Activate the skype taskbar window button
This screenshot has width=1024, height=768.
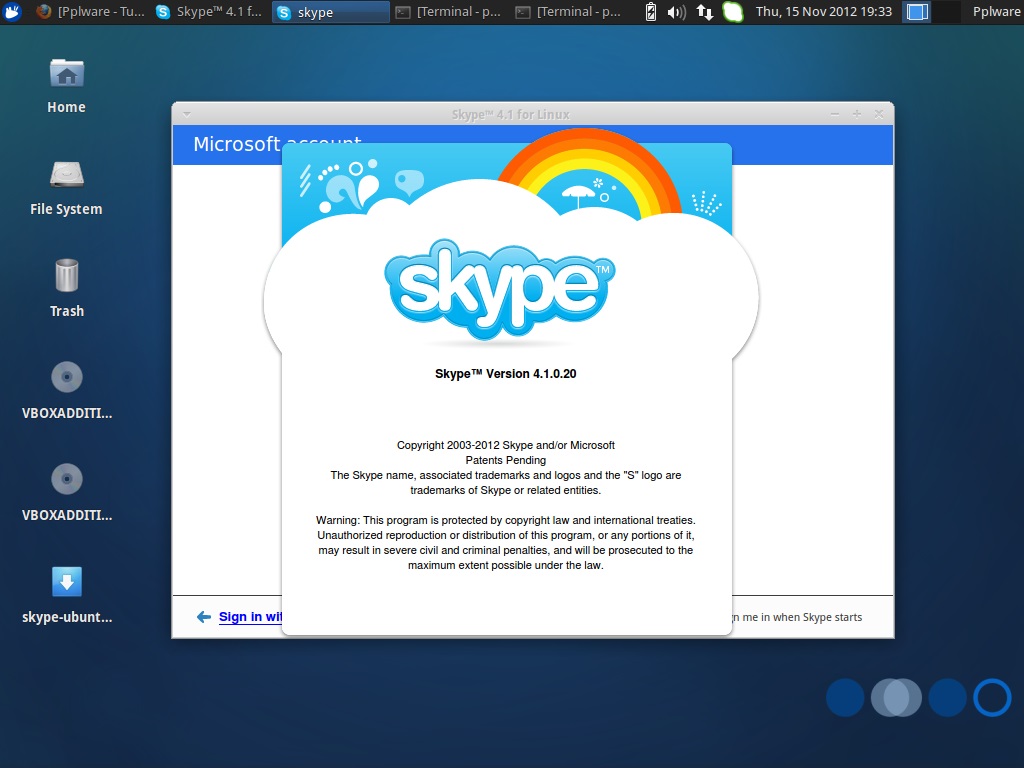pyautogui.click(x=330, y=12)
